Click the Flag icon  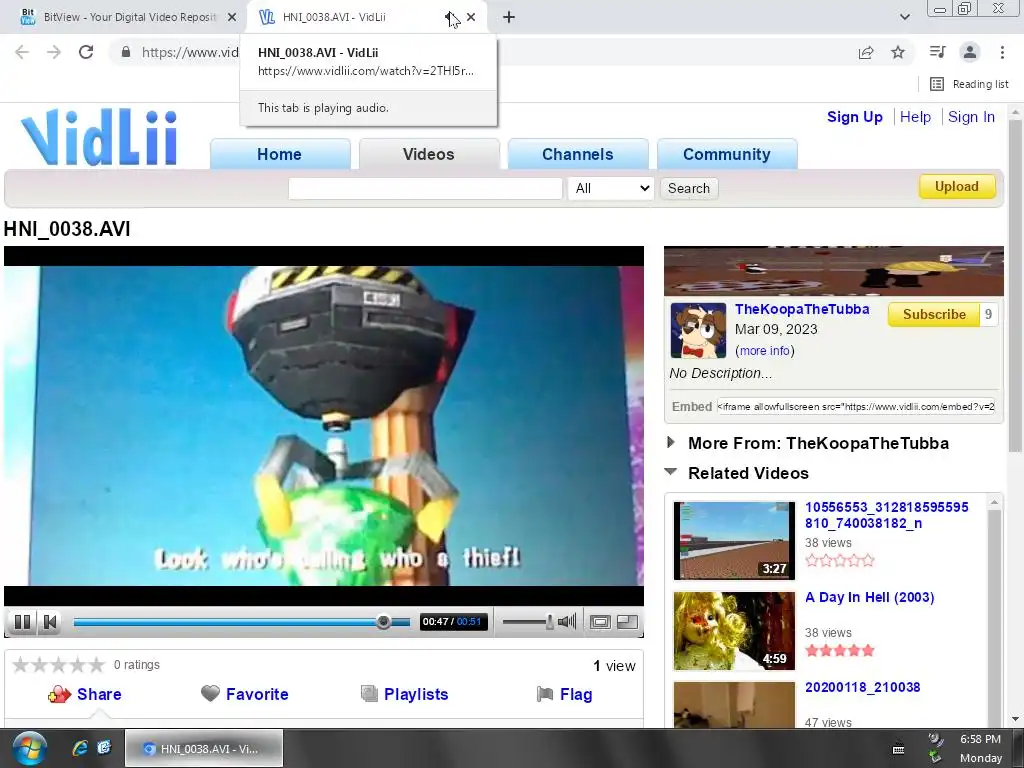(545, 694)
